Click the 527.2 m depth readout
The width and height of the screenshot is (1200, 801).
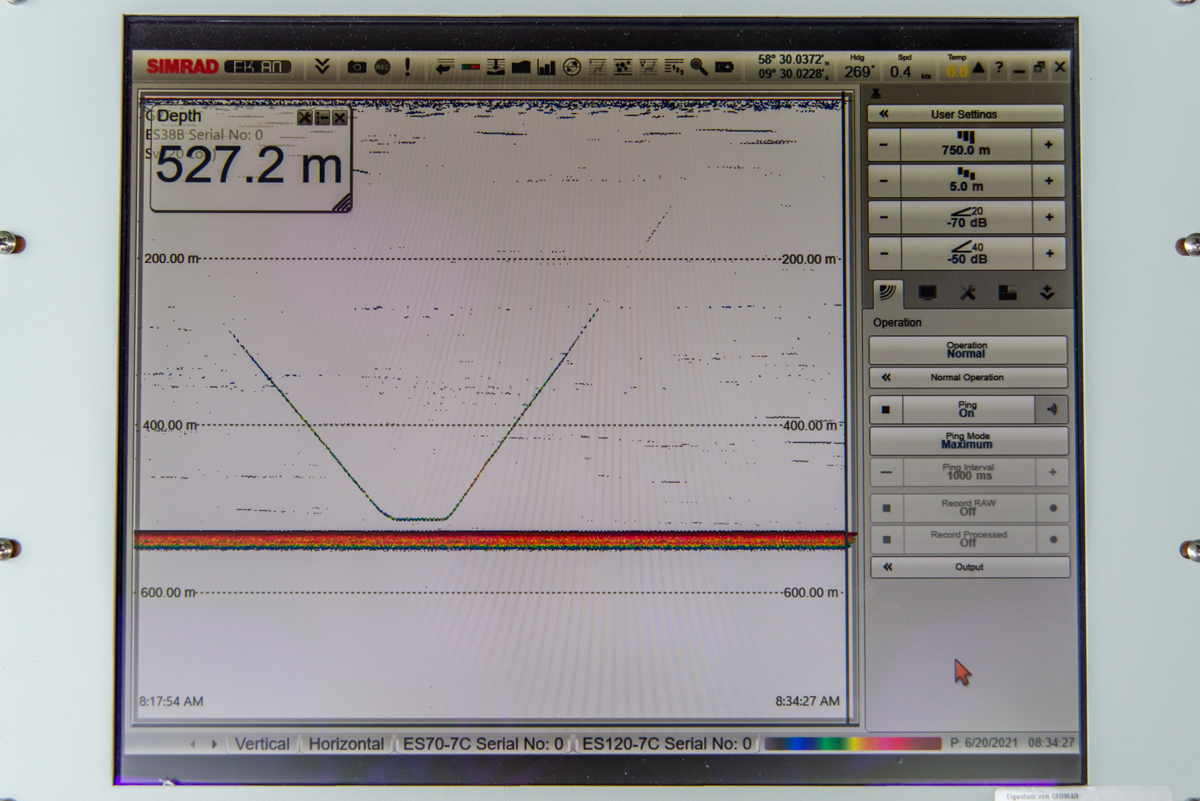pyautogui.click(x=250, y=166)
